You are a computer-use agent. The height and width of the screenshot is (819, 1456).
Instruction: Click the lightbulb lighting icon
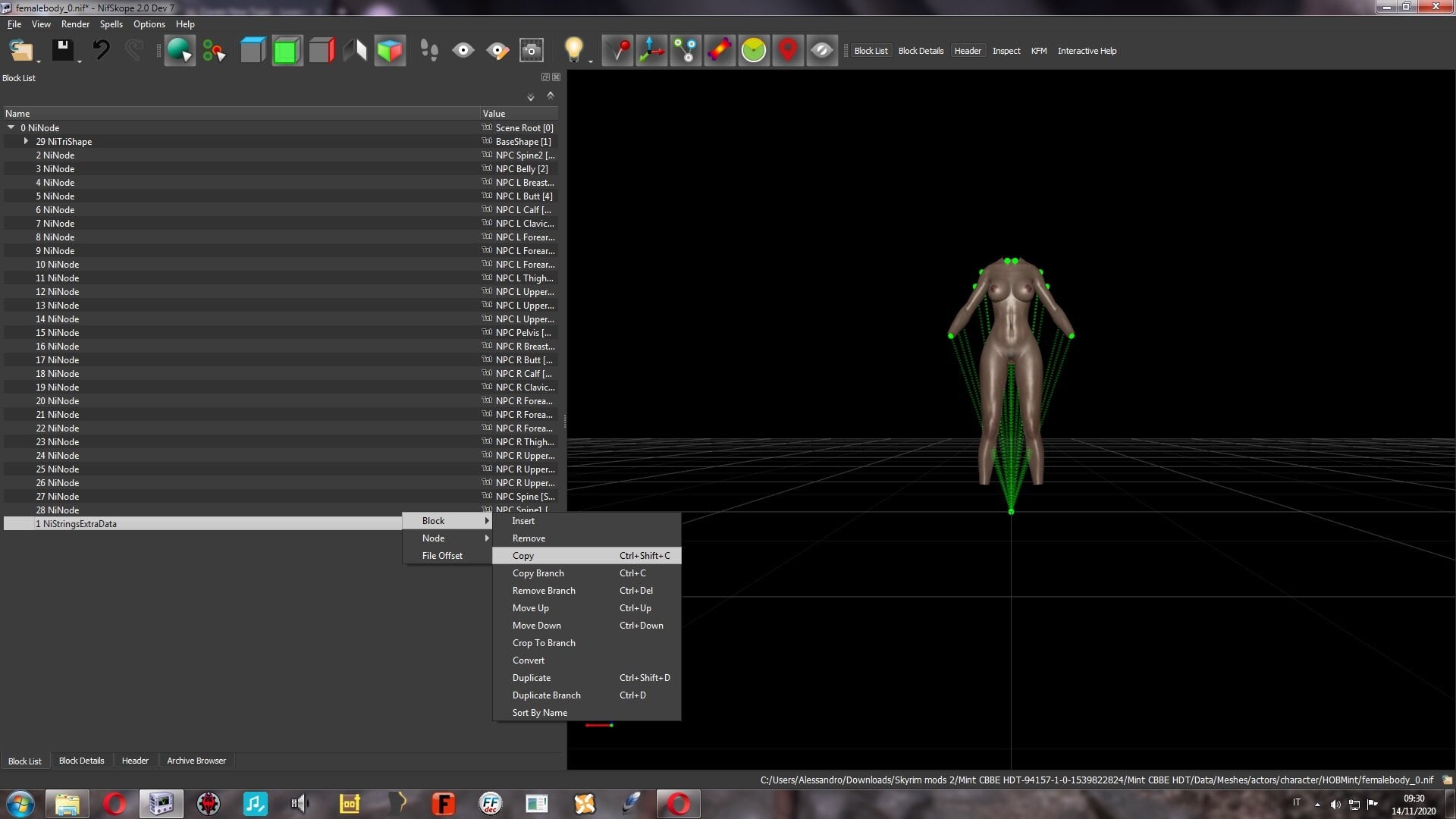click(x=574, y=51)
